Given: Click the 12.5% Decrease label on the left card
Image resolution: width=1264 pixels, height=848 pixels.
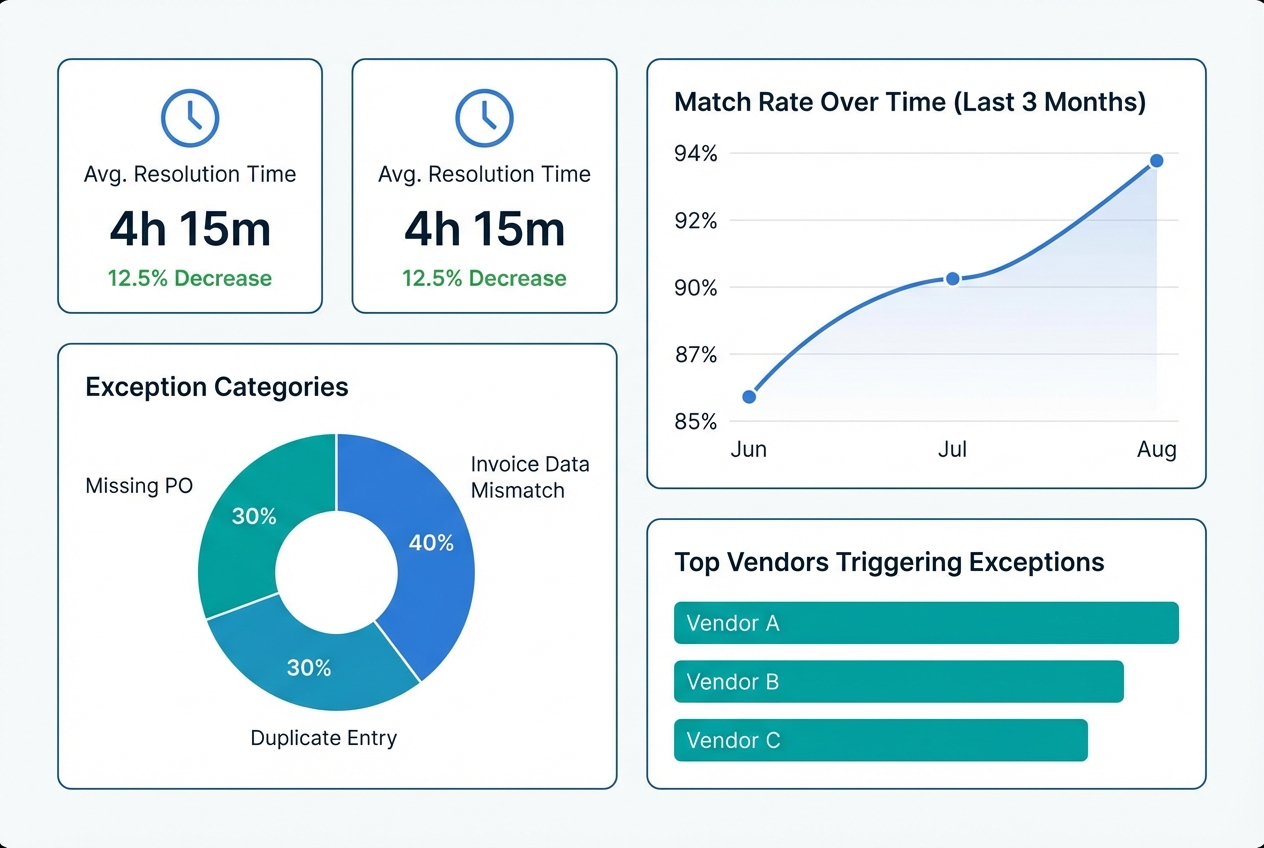Looking at the screenshot, I should [190, 279].
